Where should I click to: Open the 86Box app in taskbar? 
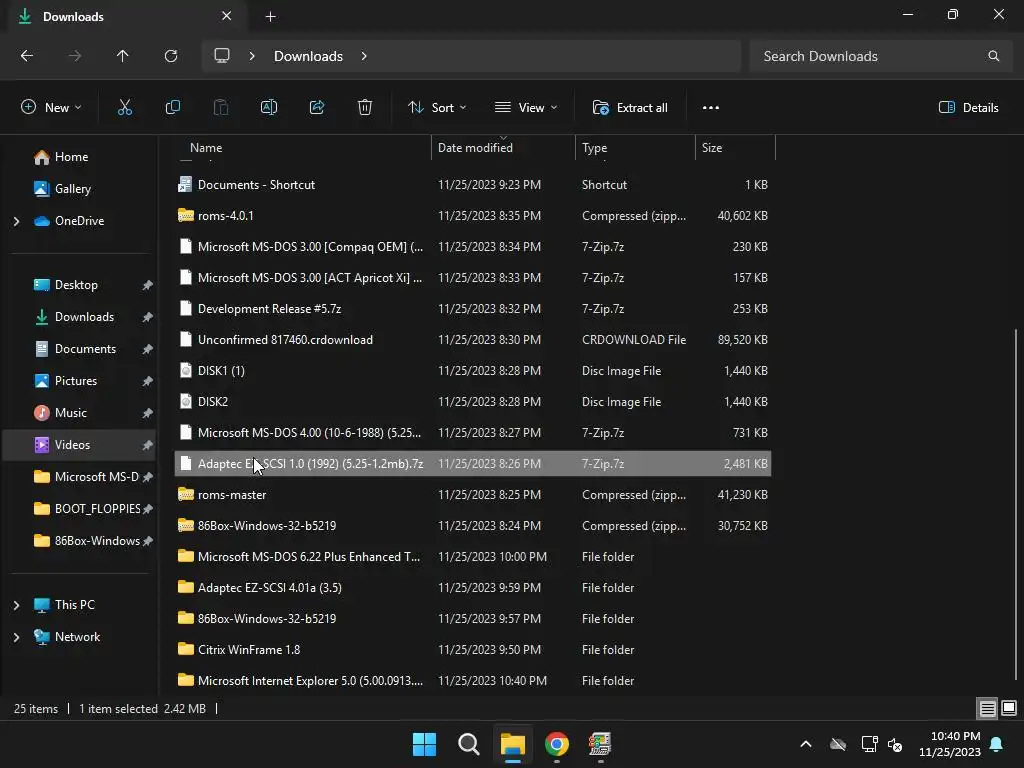(600, 744)
